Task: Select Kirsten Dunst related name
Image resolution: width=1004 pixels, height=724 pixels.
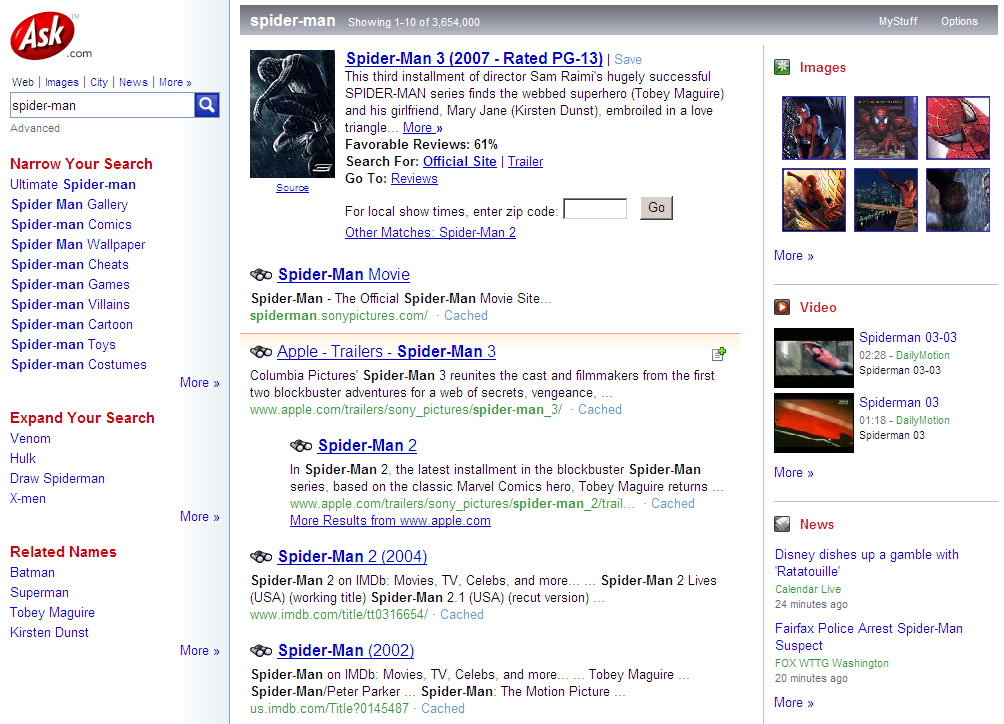Action: click(x=49, y=632)
